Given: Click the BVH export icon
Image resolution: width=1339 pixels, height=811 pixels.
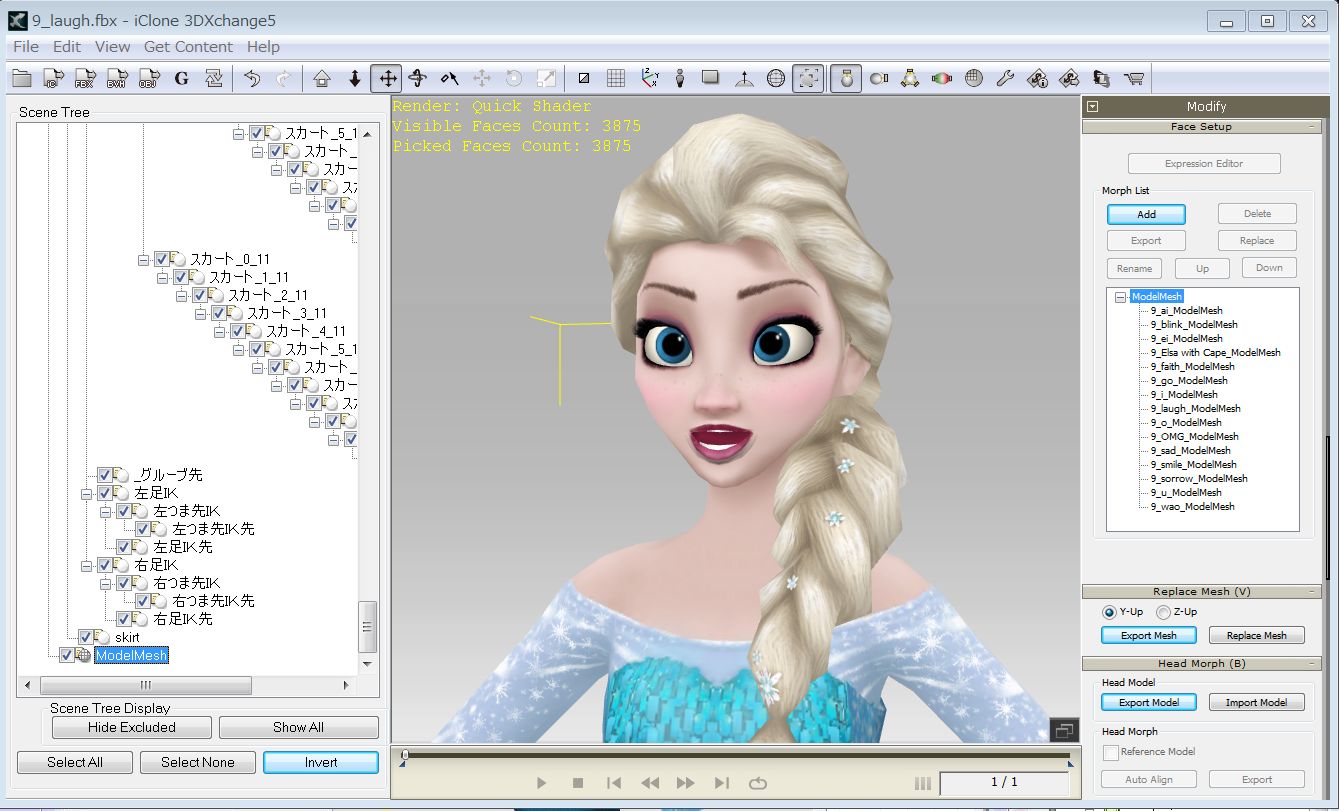Looking at the screenshot, I should click(117, 78).
